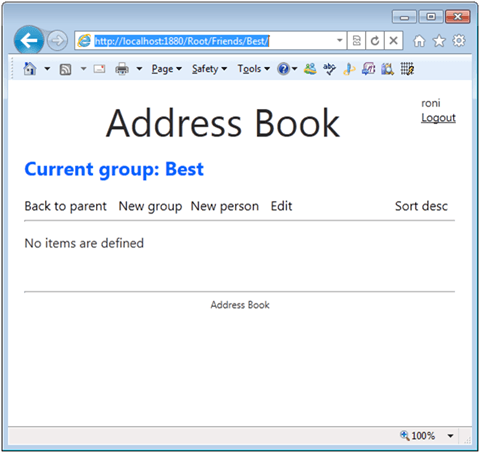Refresh the page with the reload icon
This screenshot has width=480, height=453.
pyautogui.click(x=375, y=41)
